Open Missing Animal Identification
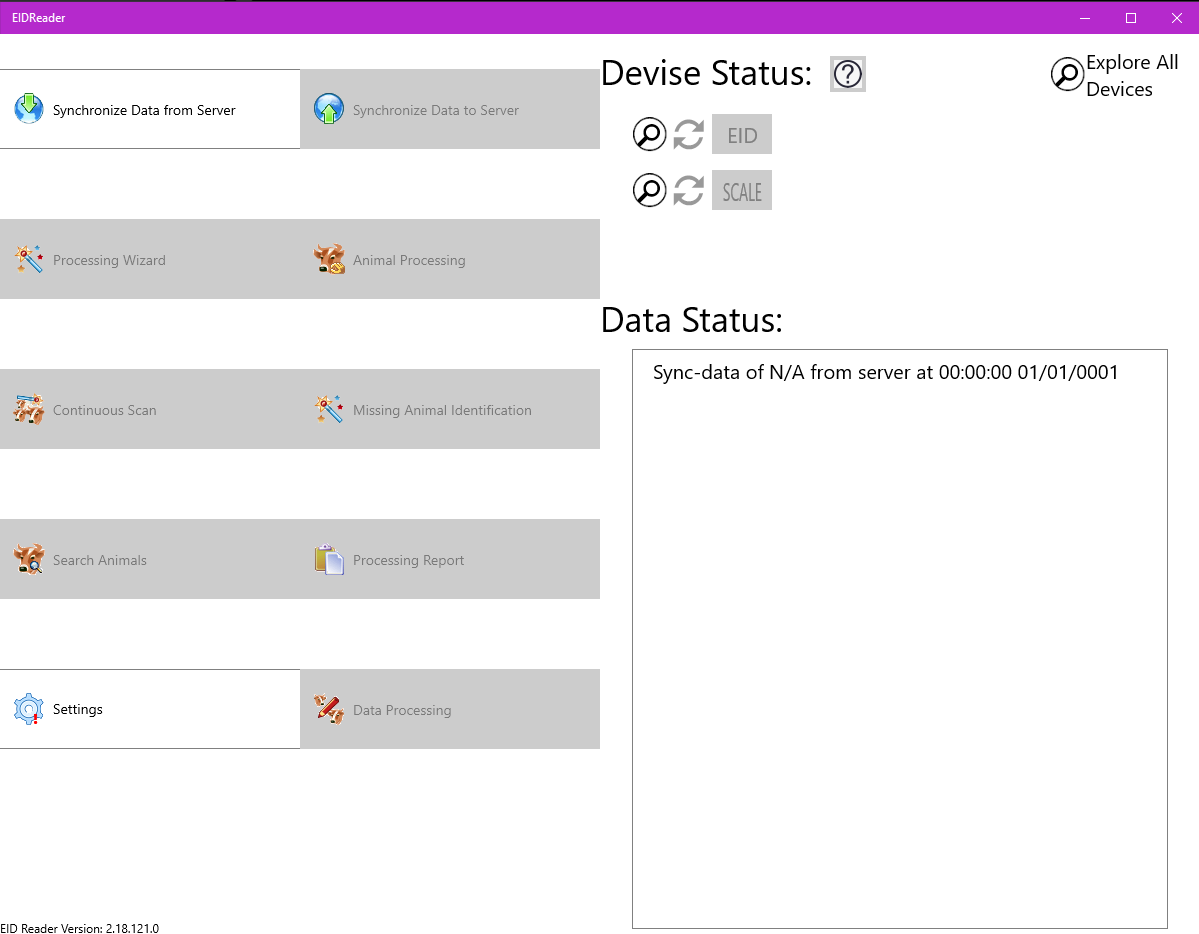 click(x=450, y=409)
